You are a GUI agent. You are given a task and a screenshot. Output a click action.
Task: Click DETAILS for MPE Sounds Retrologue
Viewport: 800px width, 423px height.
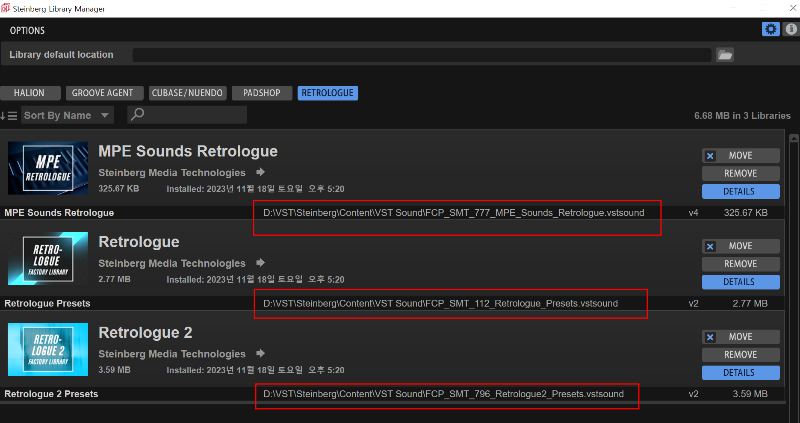point(741,191)
